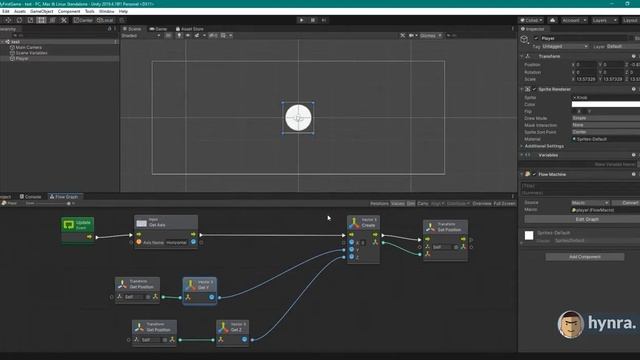
Task: Switch to the Flow Graph tab
Action: click(64, 197)
